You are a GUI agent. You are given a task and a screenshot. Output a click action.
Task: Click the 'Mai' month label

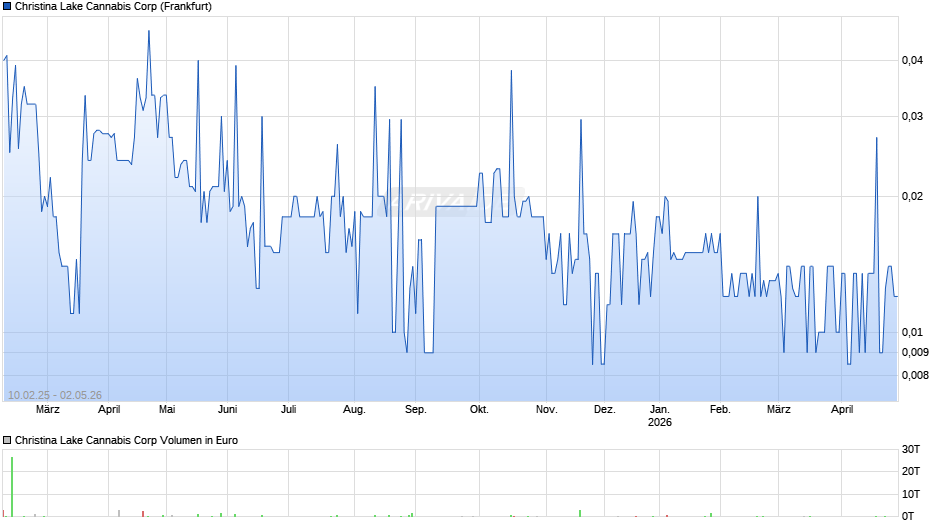[x=167, y=410]
